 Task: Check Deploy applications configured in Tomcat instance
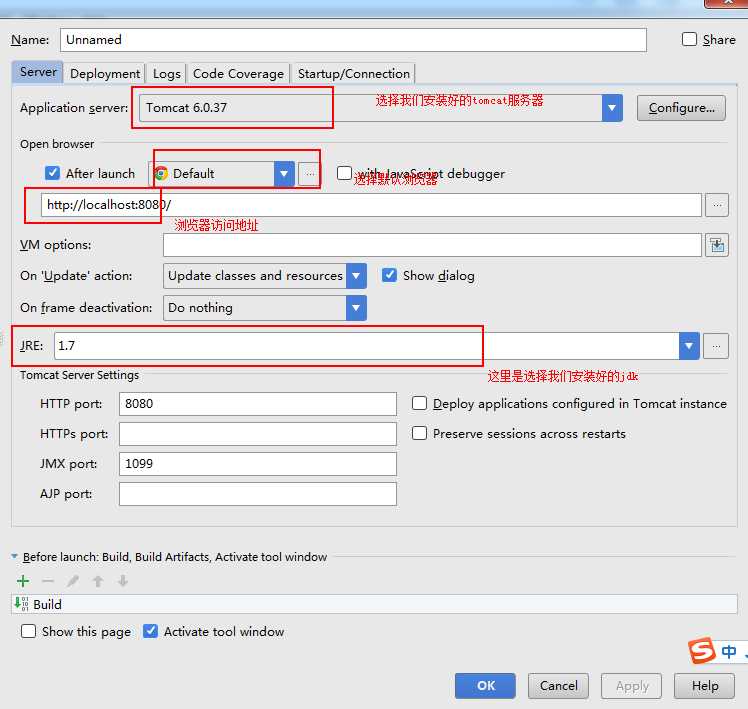(419, 403)
